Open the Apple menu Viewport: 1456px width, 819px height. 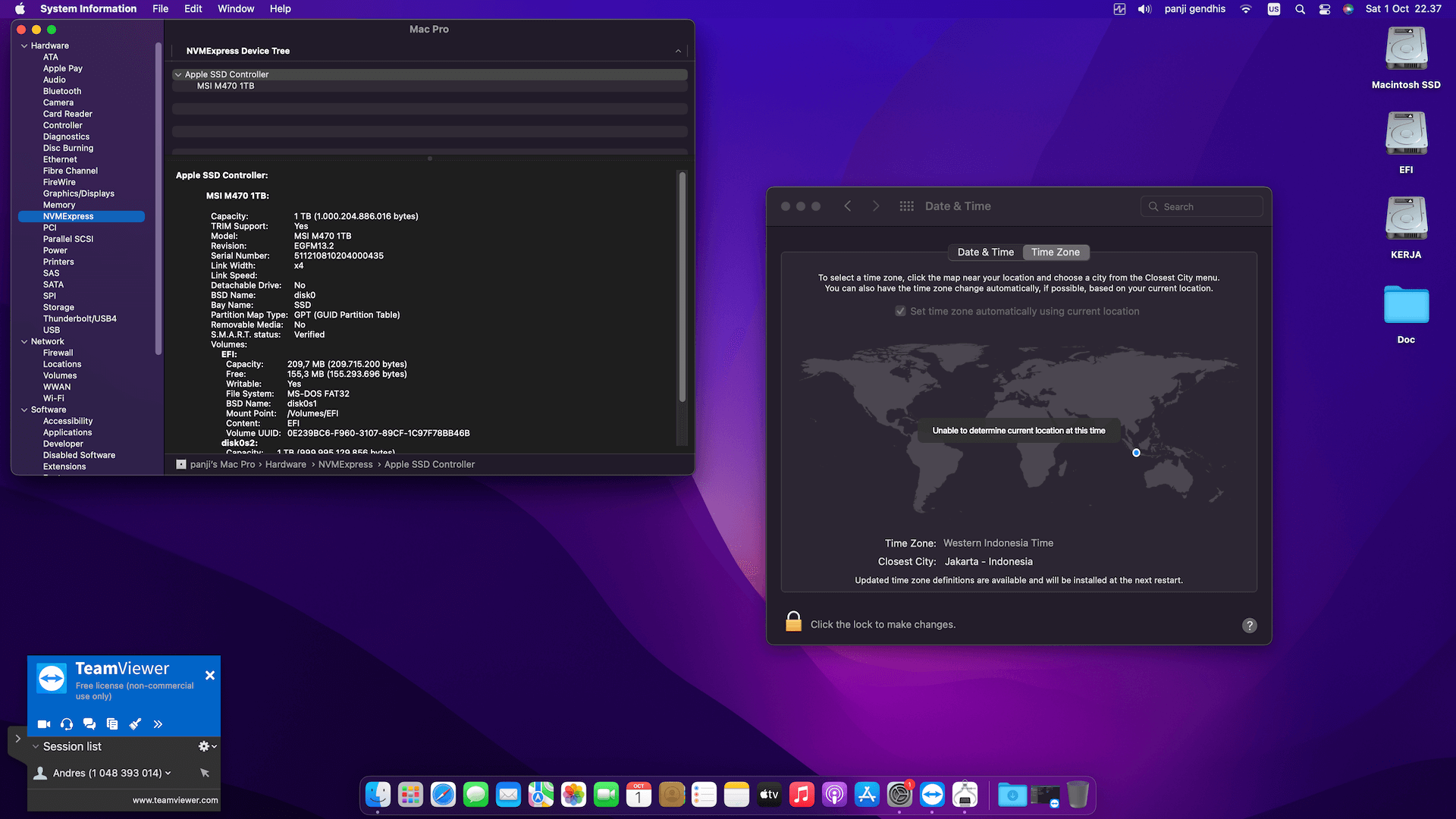pos(20,8)
